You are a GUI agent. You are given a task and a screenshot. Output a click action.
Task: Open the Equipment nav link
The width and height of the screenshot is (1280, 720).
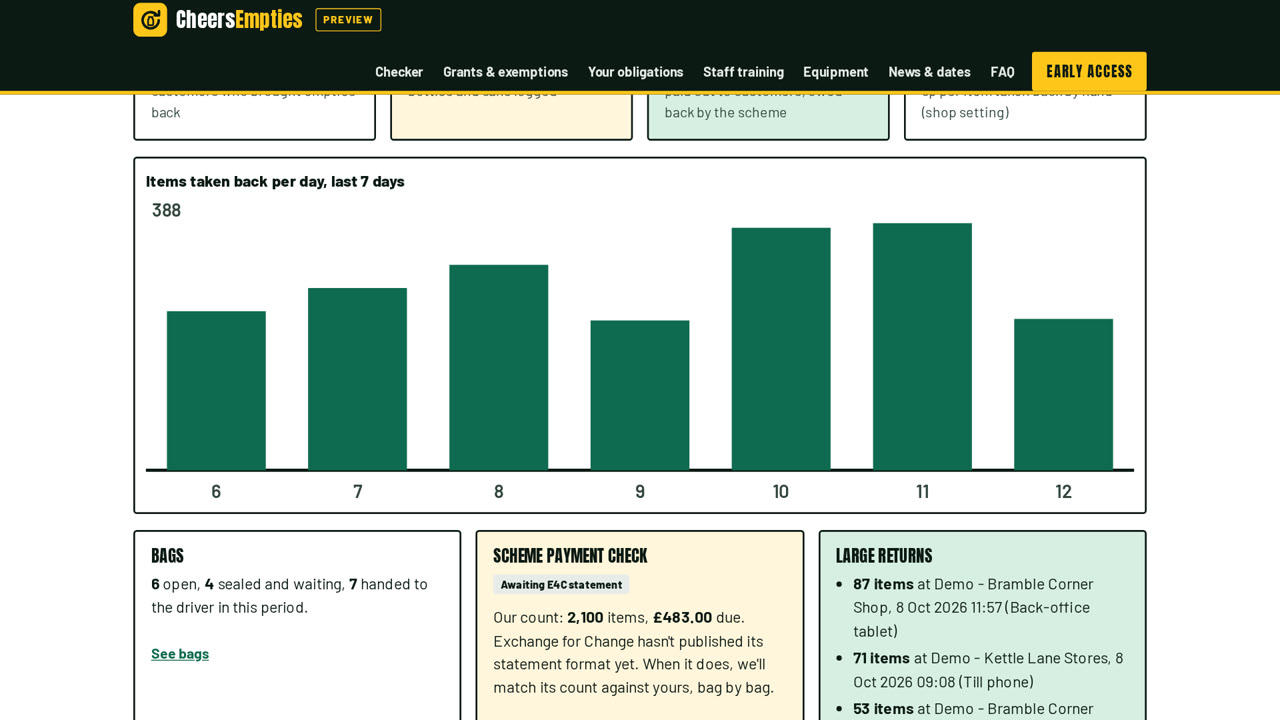pos(836,72)
